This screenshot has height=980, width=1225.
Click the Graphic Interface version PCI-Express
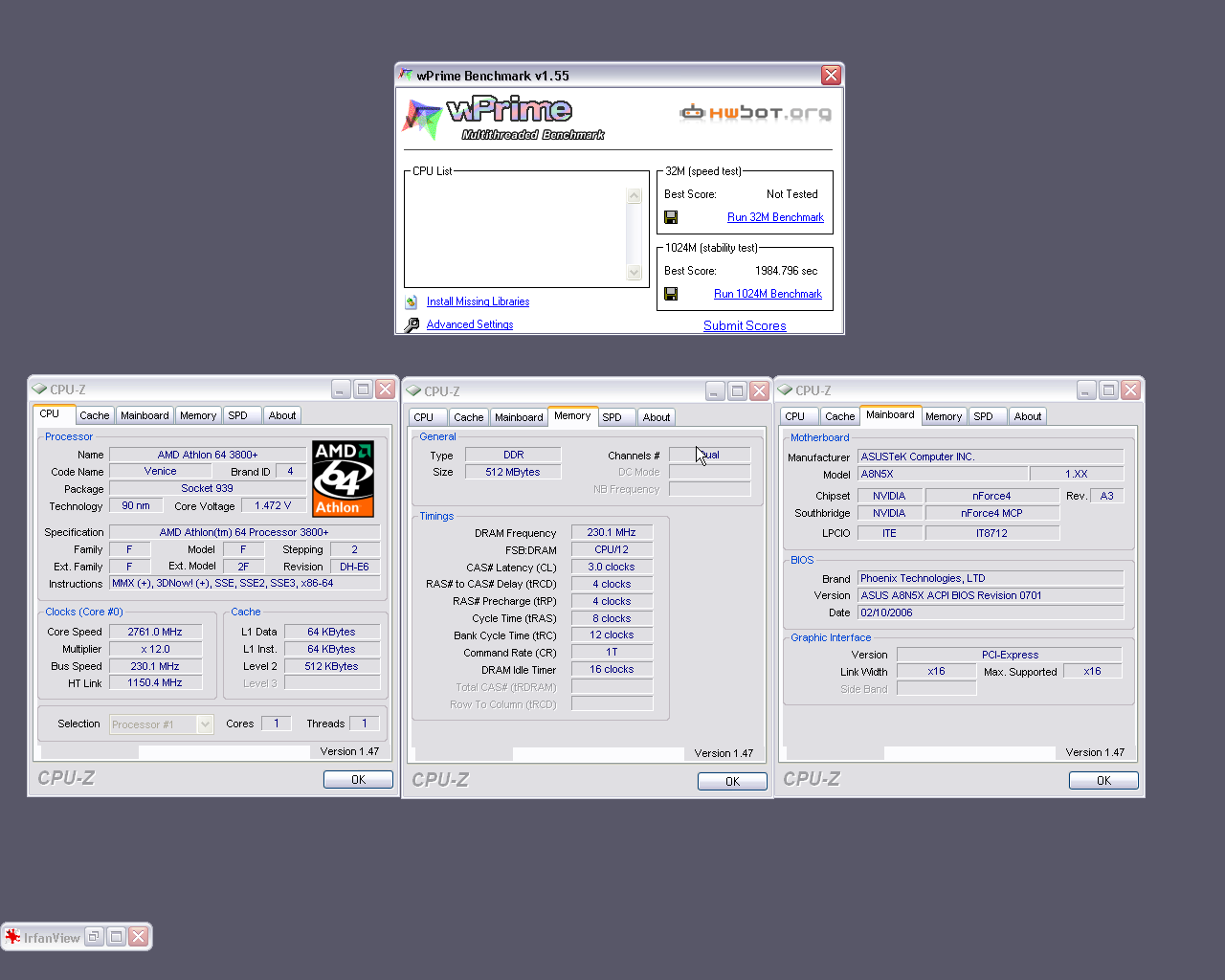point(1010,655)
